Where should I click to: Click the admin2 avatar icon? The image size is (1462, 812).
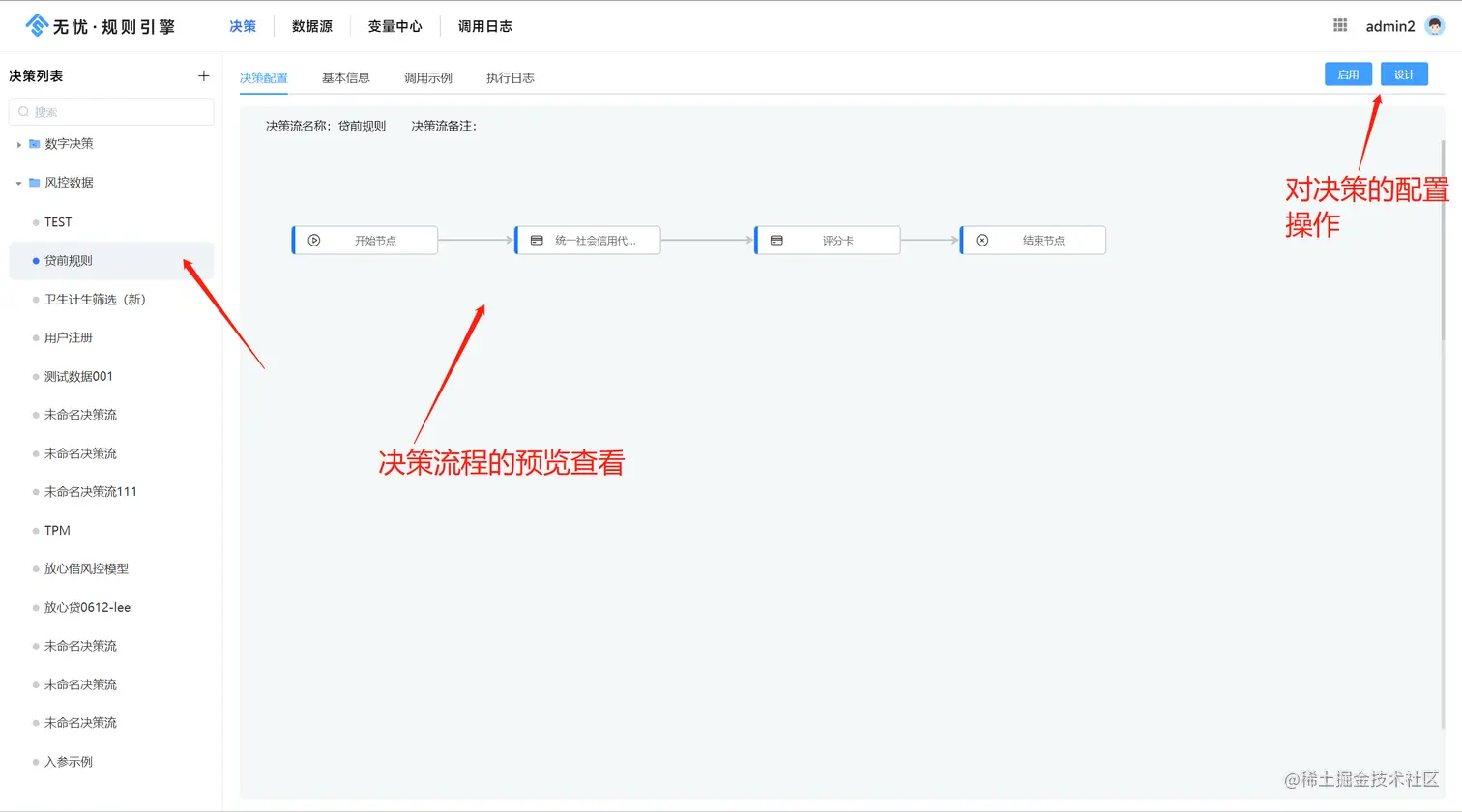[x=1435, y=26]
